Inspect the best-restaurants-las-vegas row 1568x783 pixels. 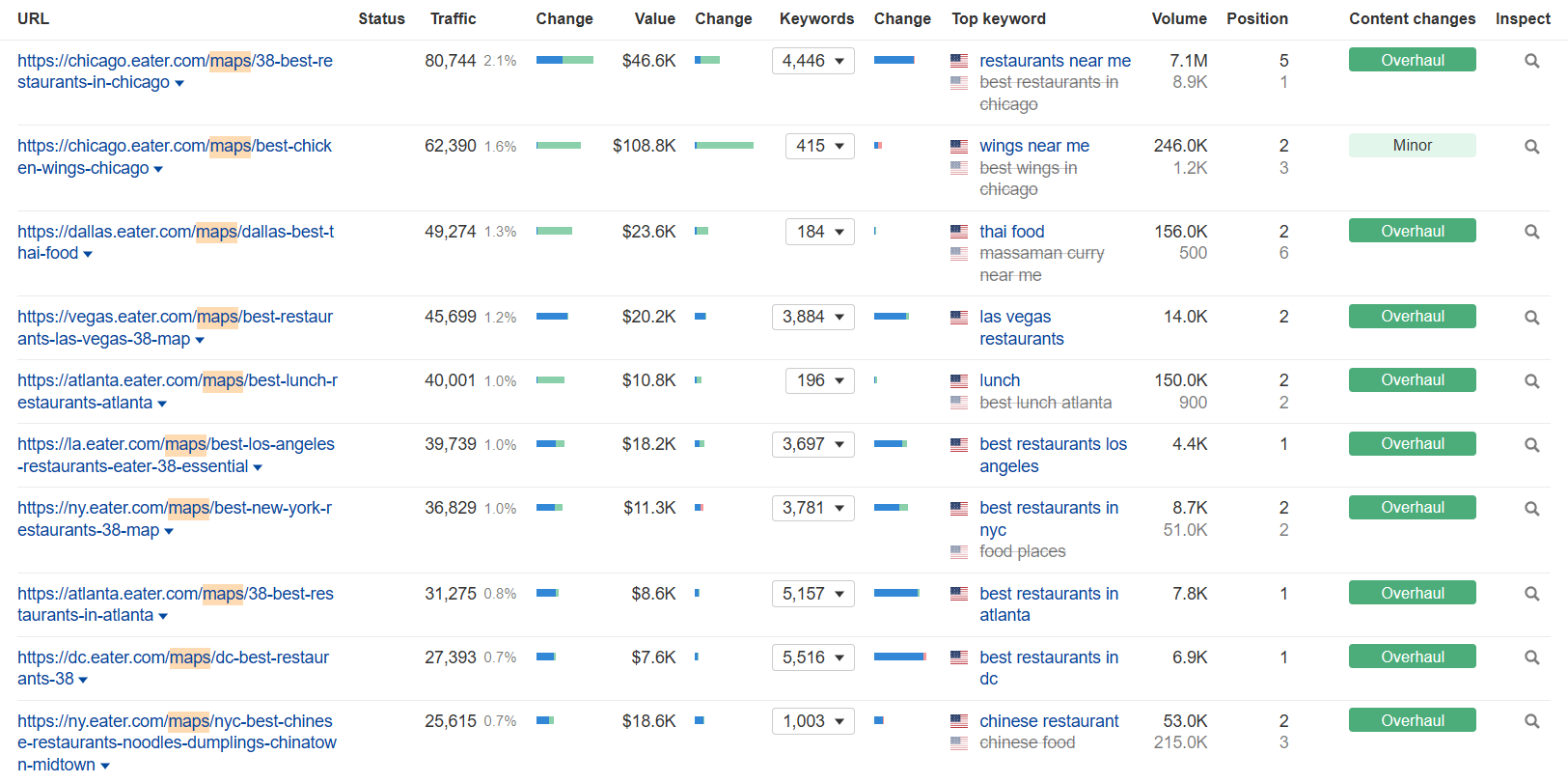1531,318
